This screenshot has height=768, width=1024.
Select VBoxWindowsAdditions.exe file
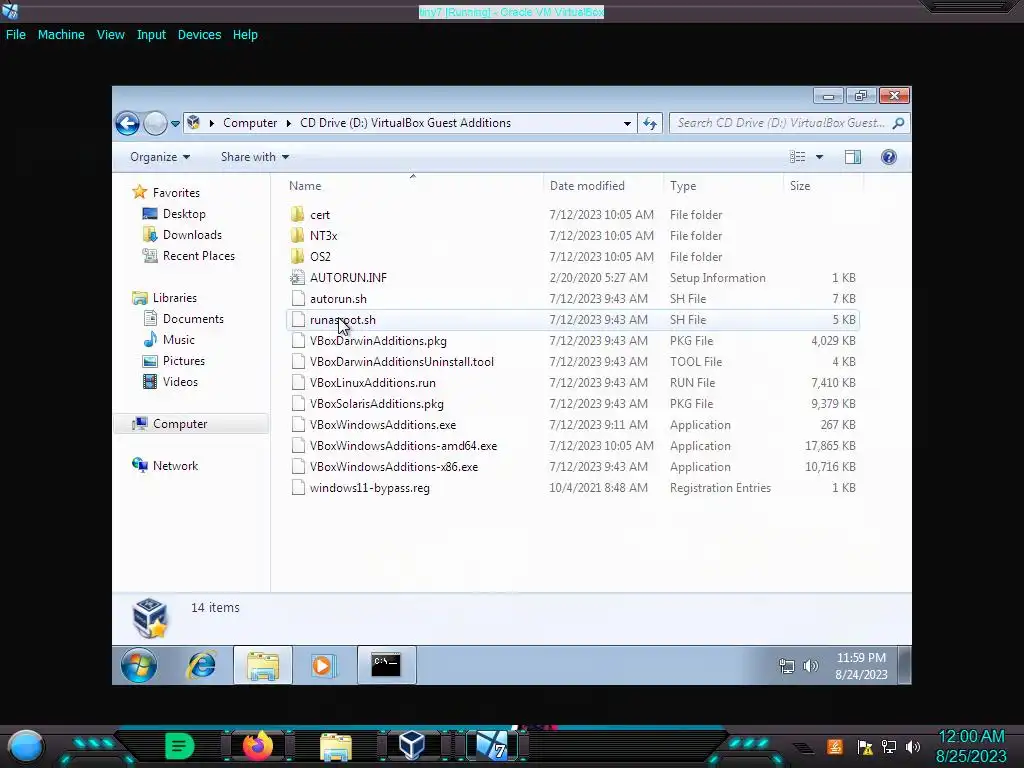pyautogui.click(x=572, y=424)
